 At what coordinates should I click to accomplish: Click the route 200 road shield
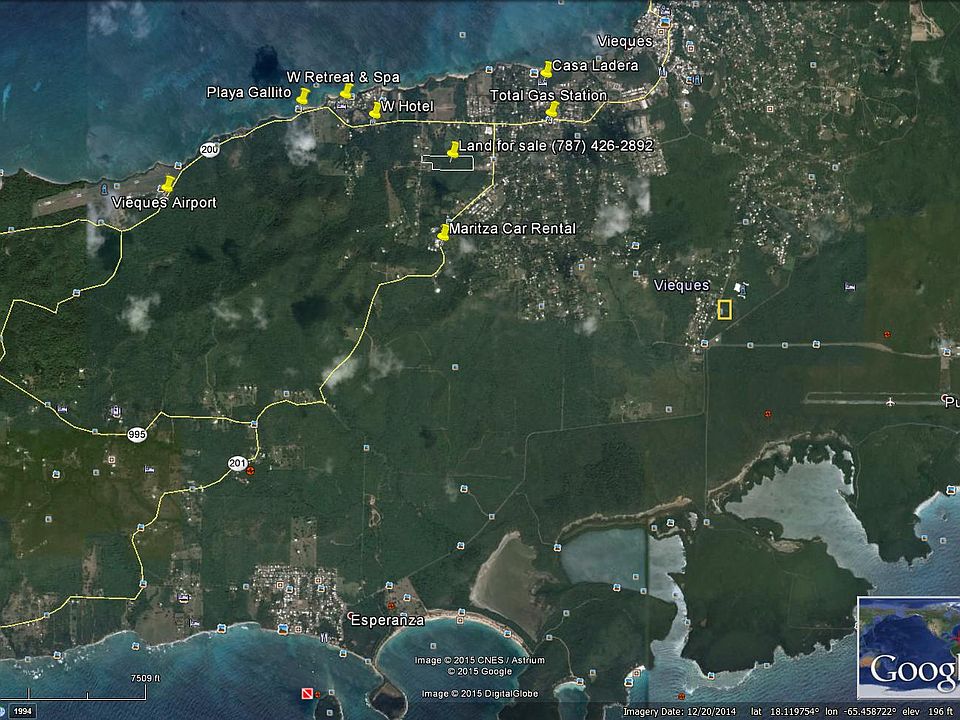pyautogui.click(x=209, y=149)
